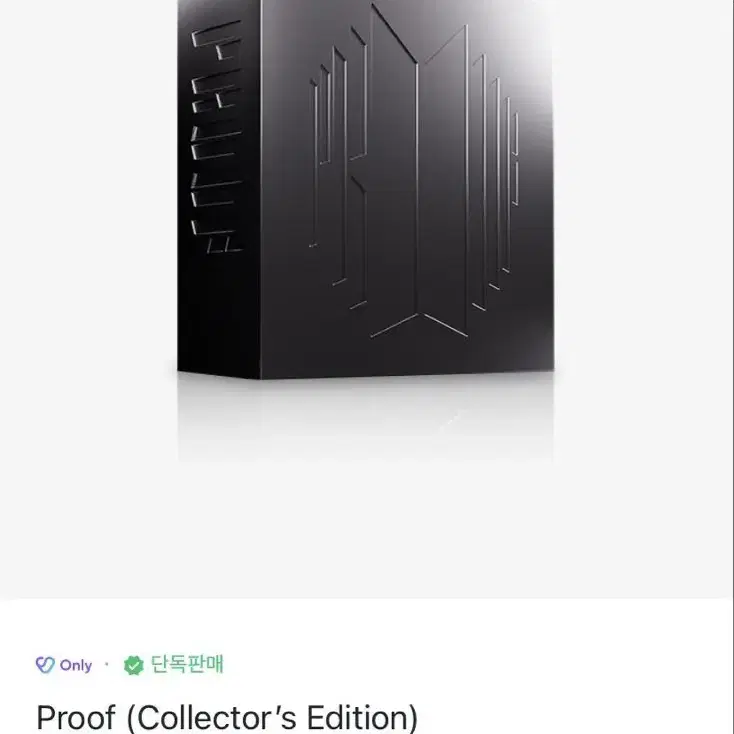The image size is (734, 734).
Task: Tap the reflection beneath the album box
Action: point(366,417)
